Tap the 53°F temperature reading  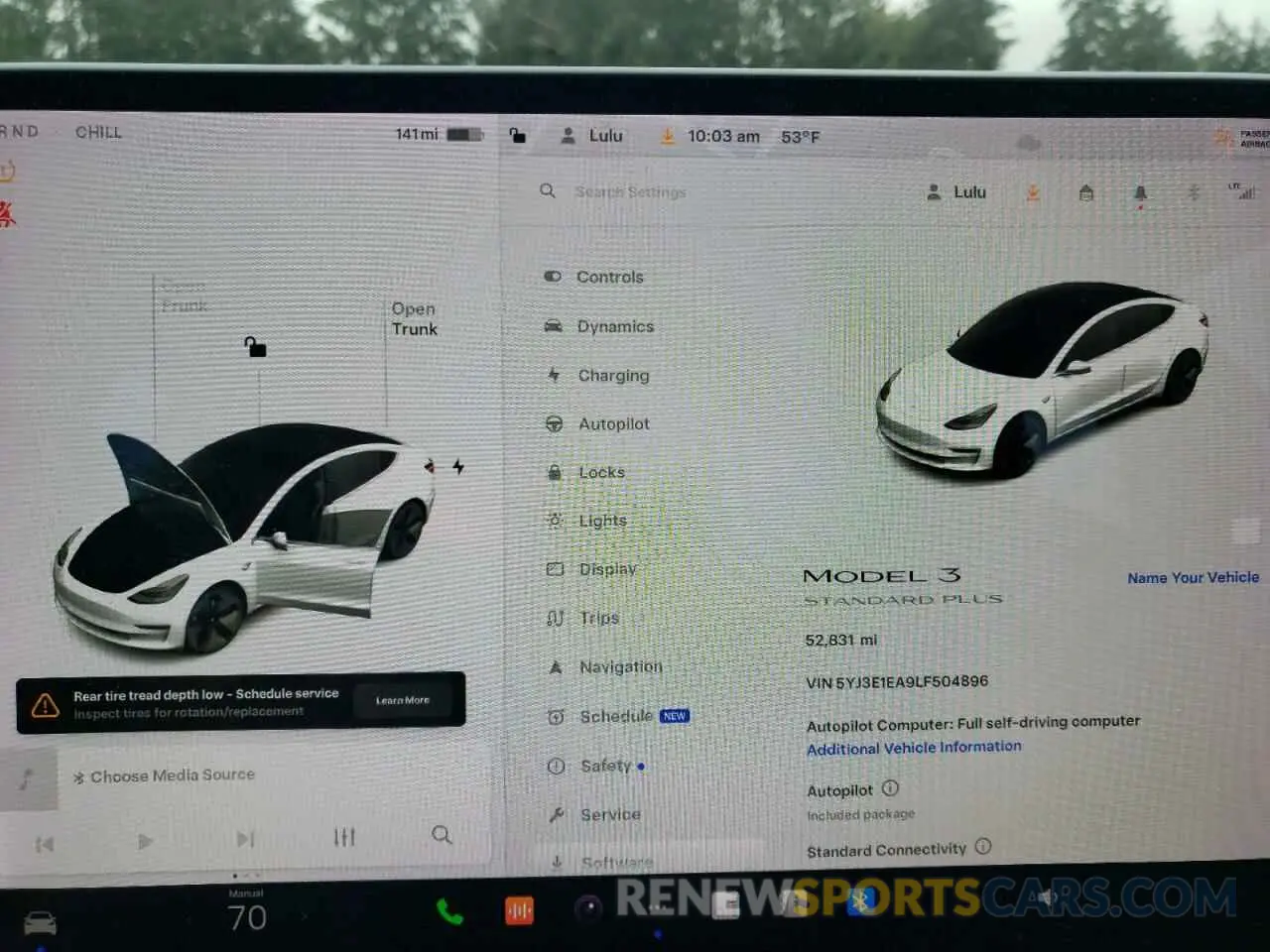(800, 137)
